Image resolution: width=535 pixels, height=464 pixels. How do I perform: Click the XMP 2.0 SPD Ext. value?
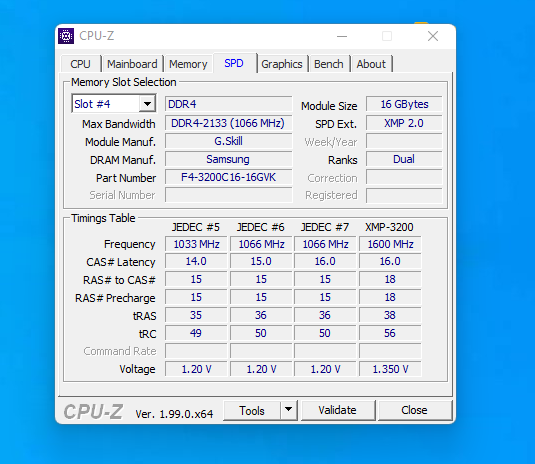404,123
